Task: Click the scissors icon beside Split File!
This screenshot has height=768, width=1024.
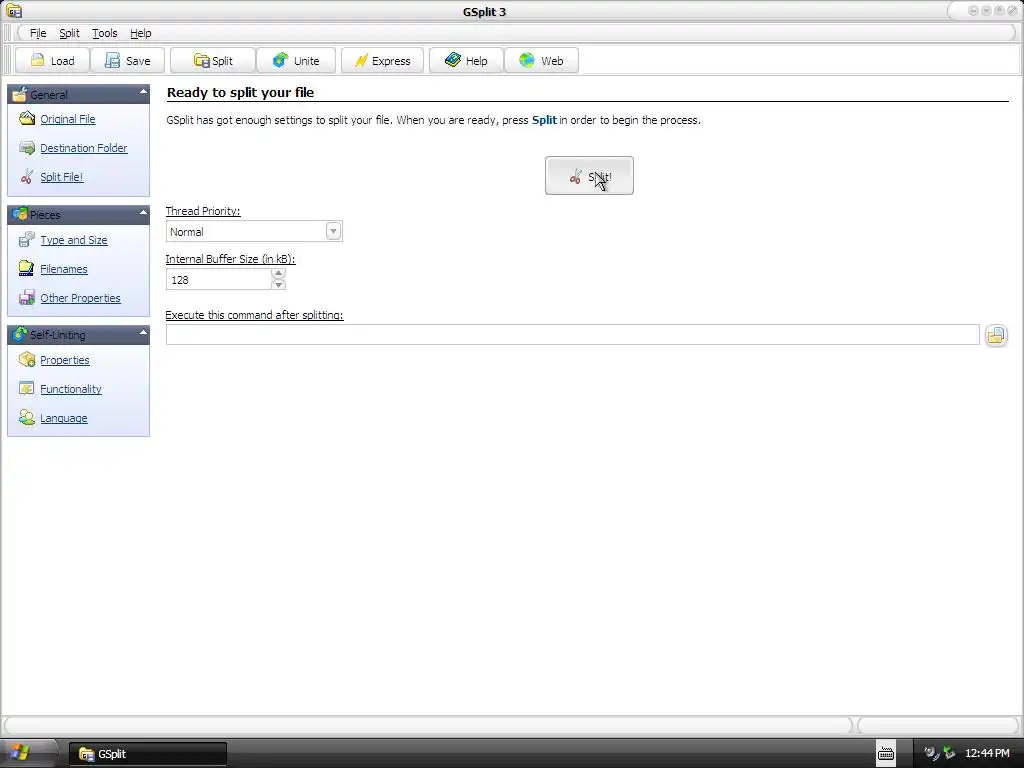Action: tap(27, 176)
